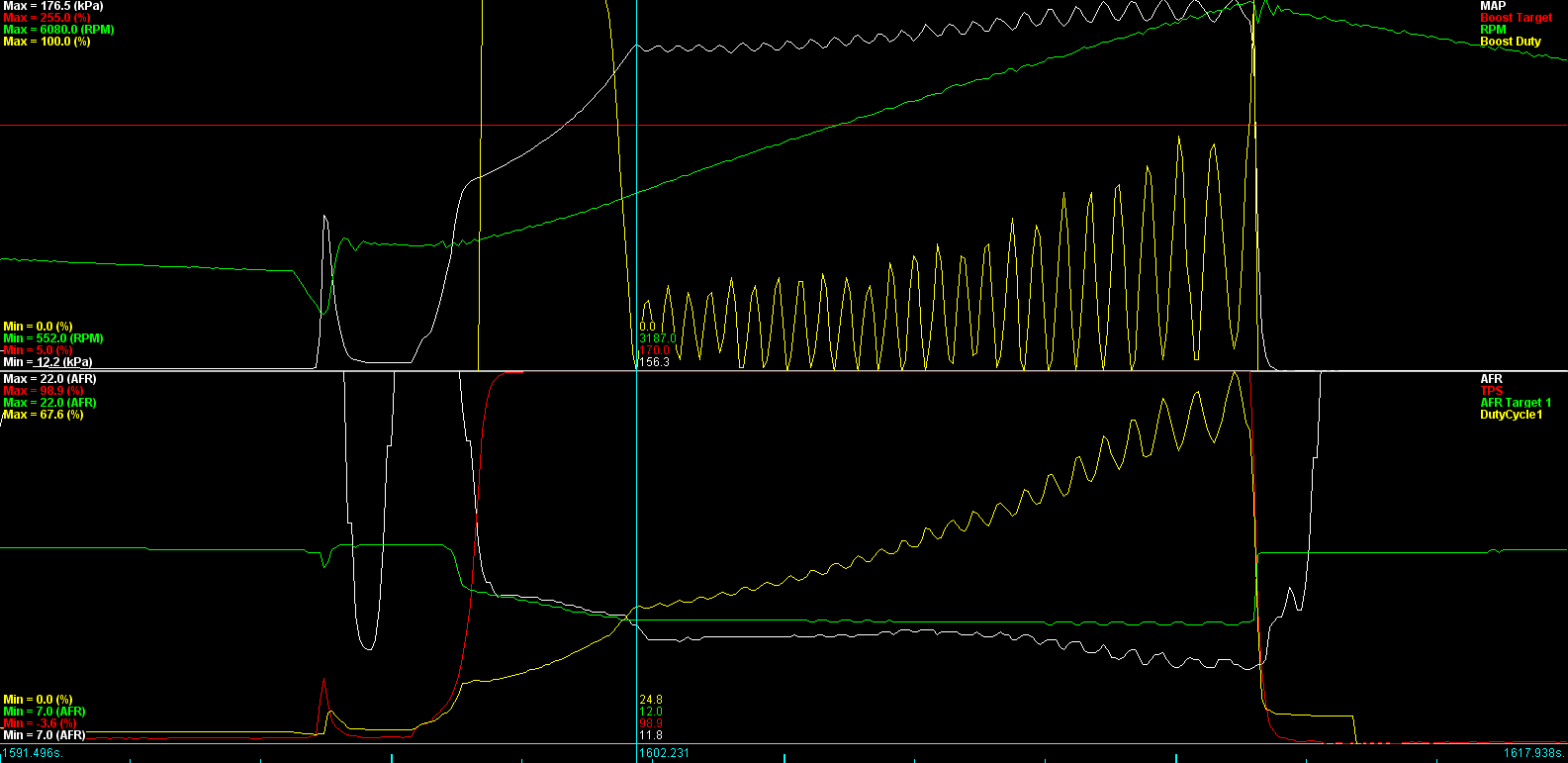
Task: Select the AFR Target 1 legend label
Action: 1516,403
